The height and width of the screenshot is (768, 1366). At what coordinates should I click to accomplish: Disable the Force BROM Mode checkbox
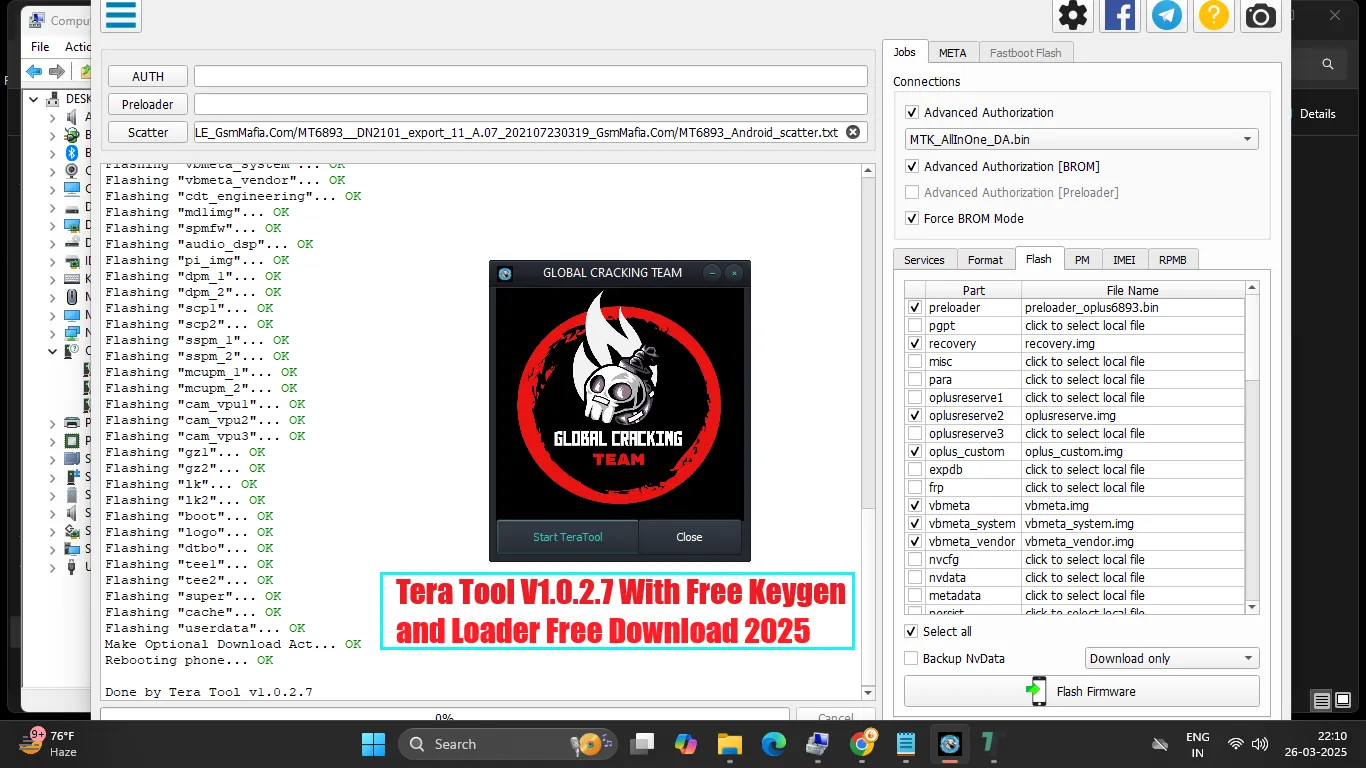(x=911, y=219)
